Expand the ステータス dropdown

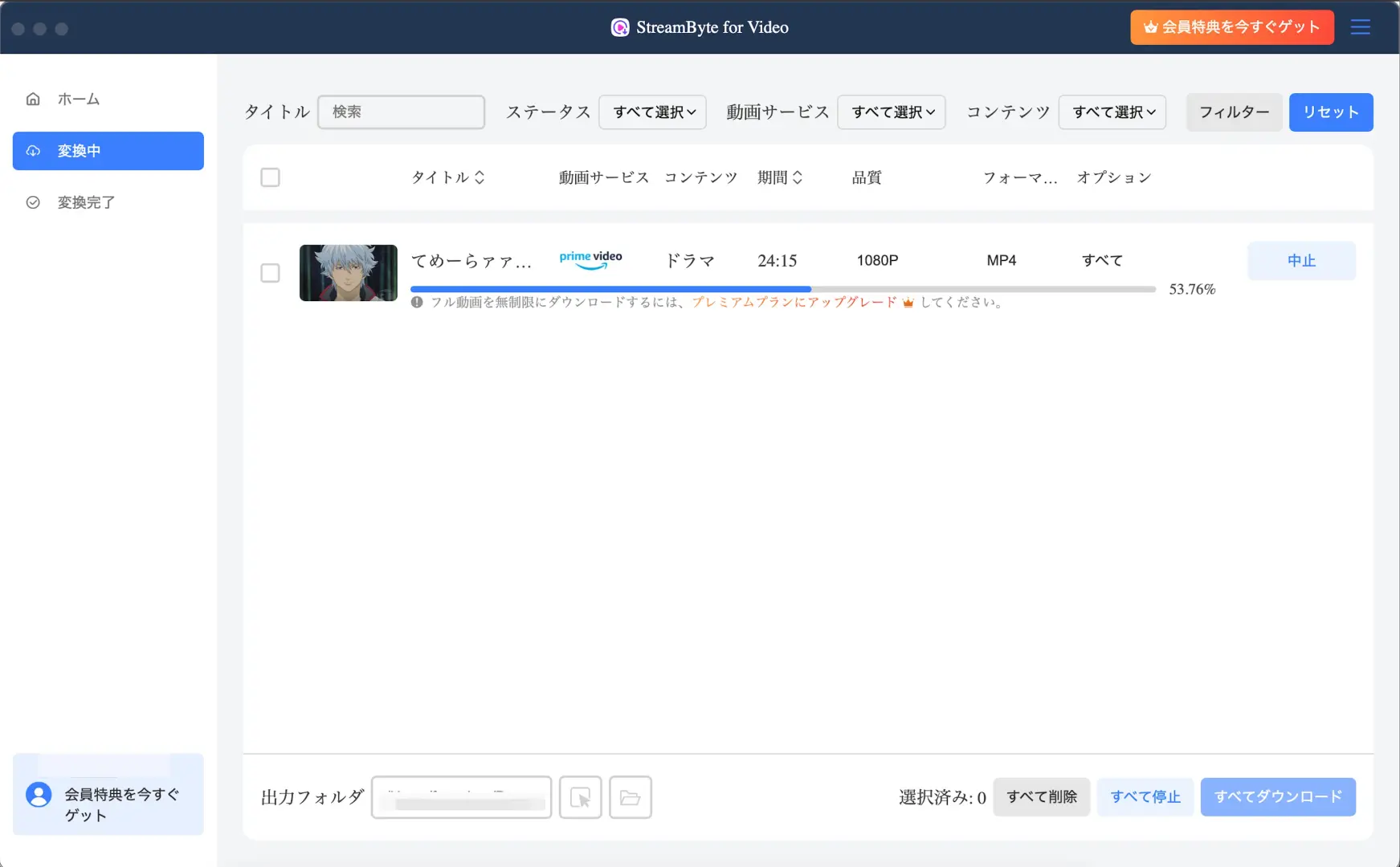coord(652,112)
